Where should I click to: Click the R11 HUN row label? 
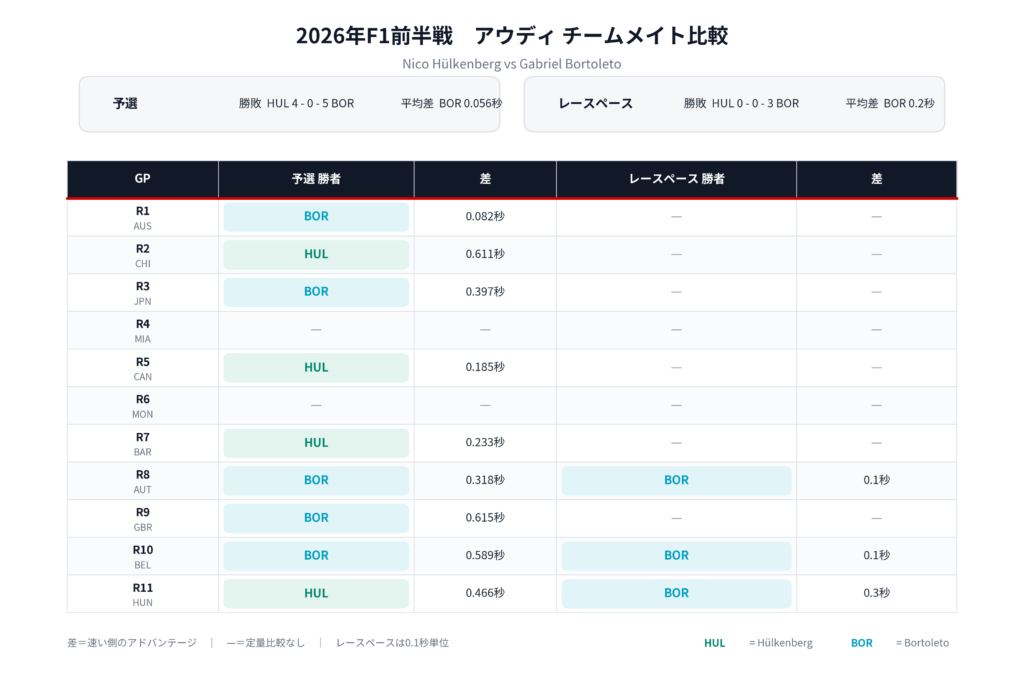pyautogui.click(x=142, y=594)
